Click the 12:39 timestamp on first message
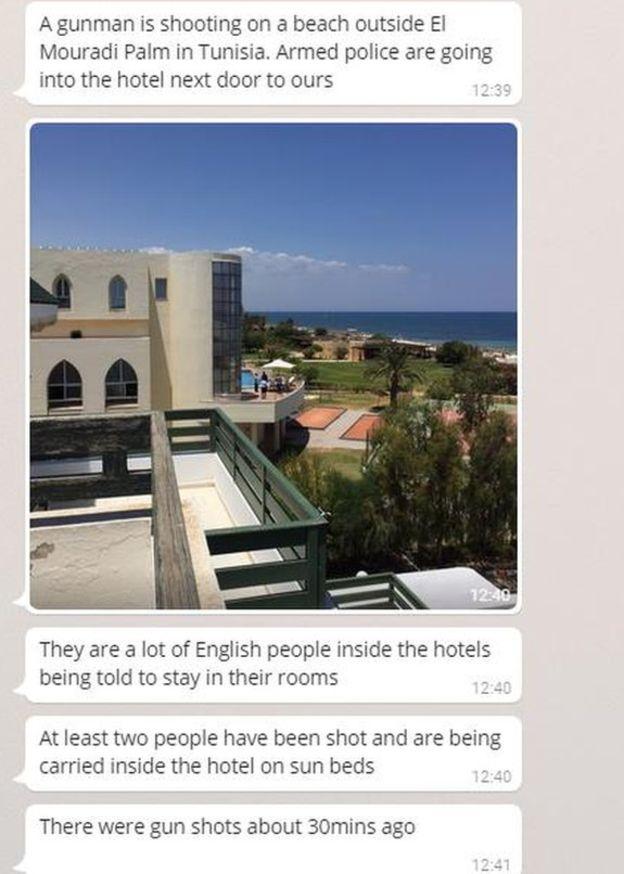This screenshot has width=624, height=874. (491, 90)
